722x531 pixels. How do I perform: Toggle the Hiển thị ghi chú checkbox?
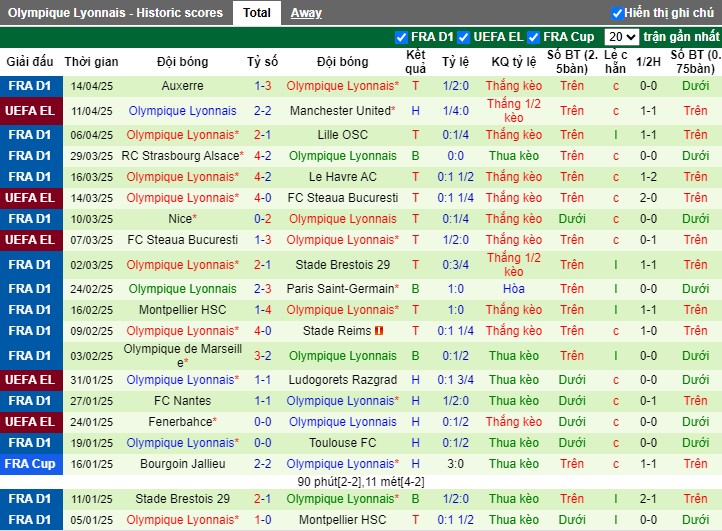[x=617, y=13]
